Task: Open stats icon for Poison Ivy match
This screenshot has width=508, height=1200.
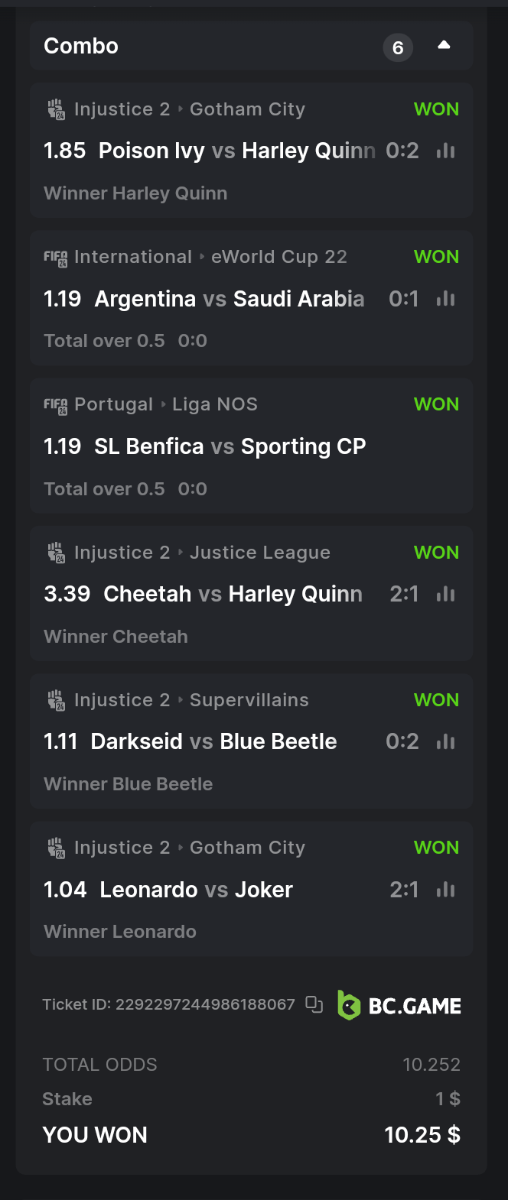Action: 446,151
